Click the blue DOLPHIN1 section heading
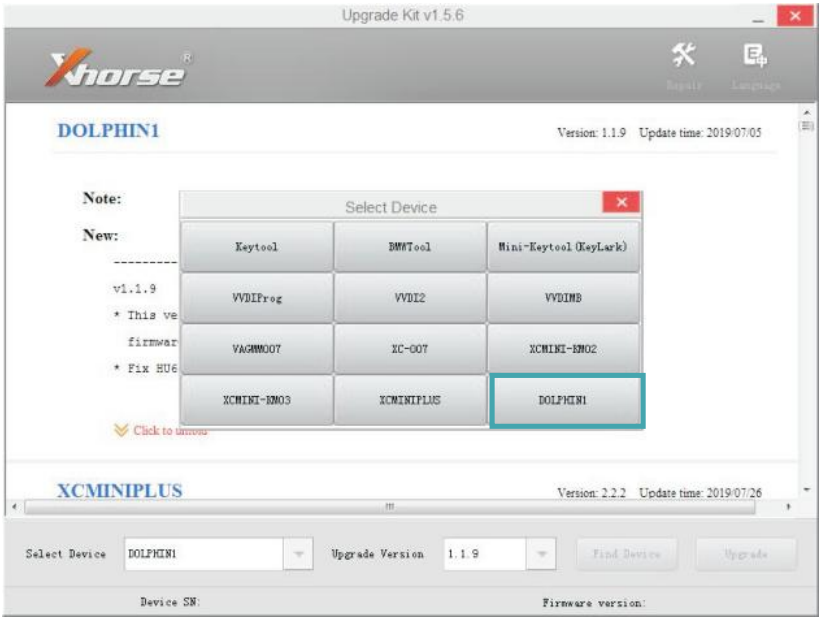Screen dimensions: 823x621 click(x=108, y=131)
